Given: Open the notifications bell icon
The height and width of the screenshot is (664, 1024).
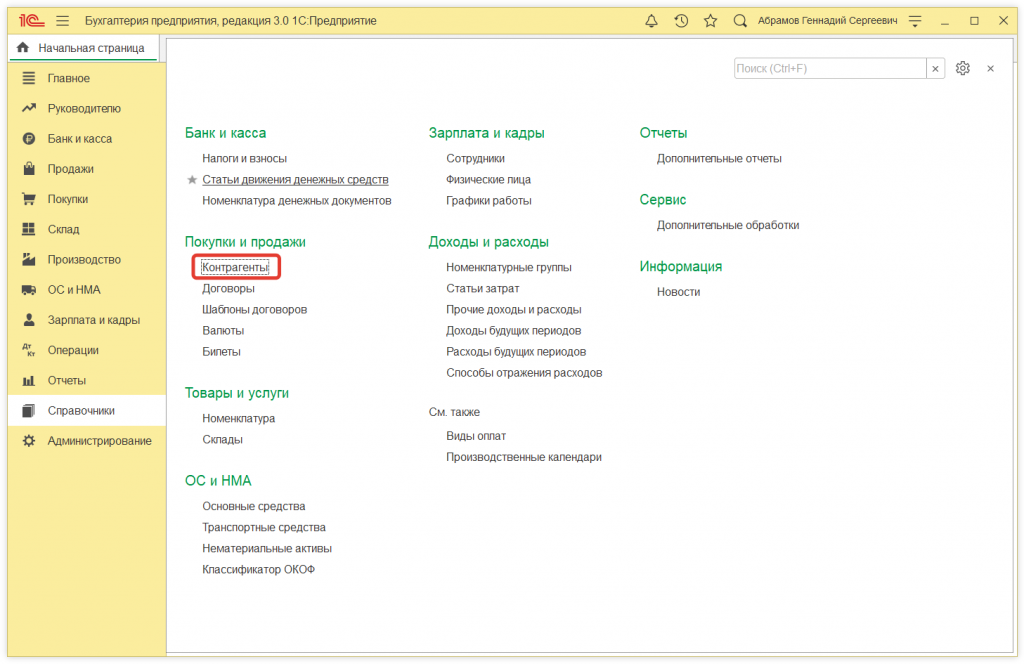Looking at the screenshot, I should 652,21.
